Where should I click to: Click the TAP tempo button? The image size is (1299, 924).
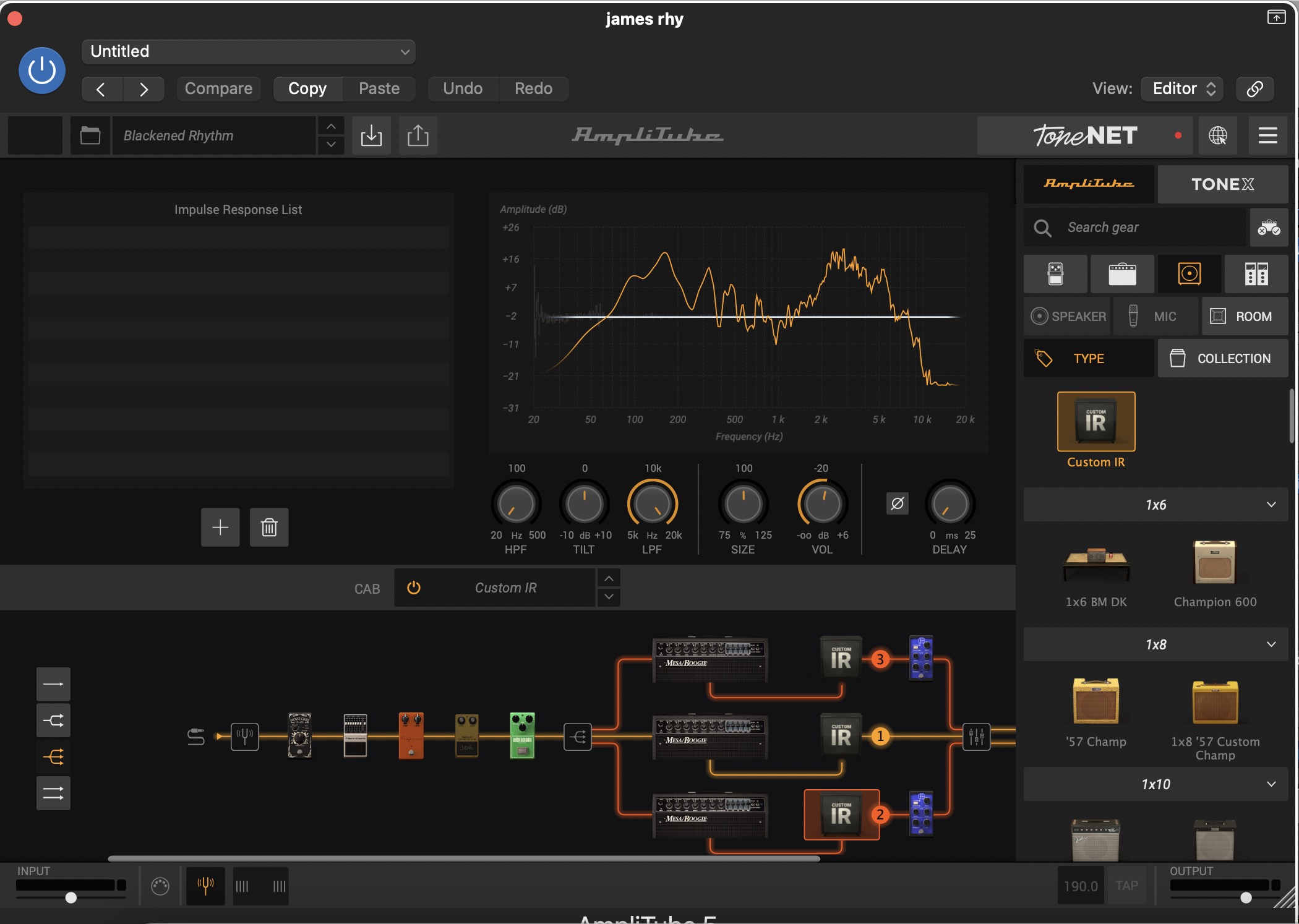[1127, 886]
